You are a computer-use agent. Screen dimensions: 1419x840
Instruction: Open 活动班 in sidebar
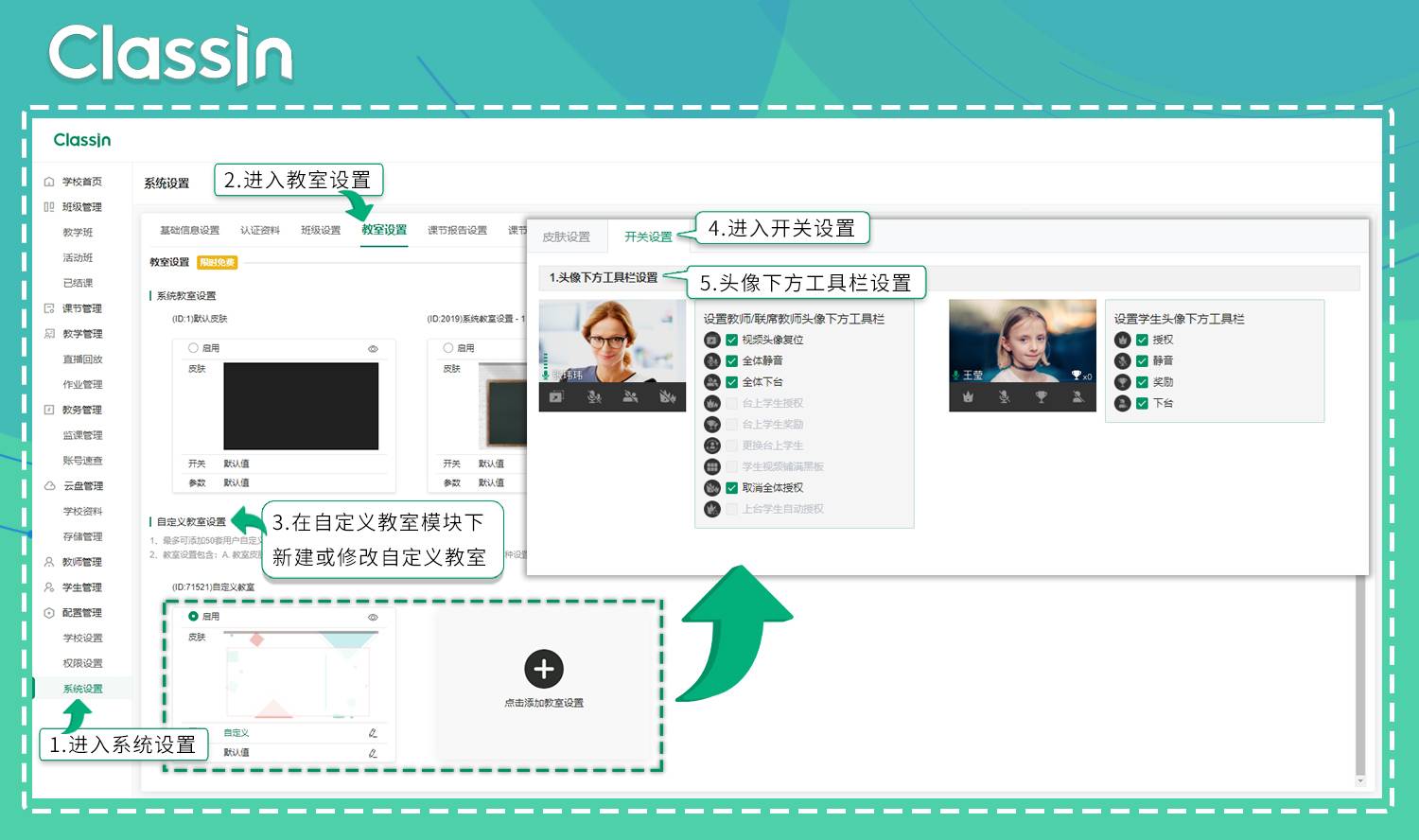[78, 258]
